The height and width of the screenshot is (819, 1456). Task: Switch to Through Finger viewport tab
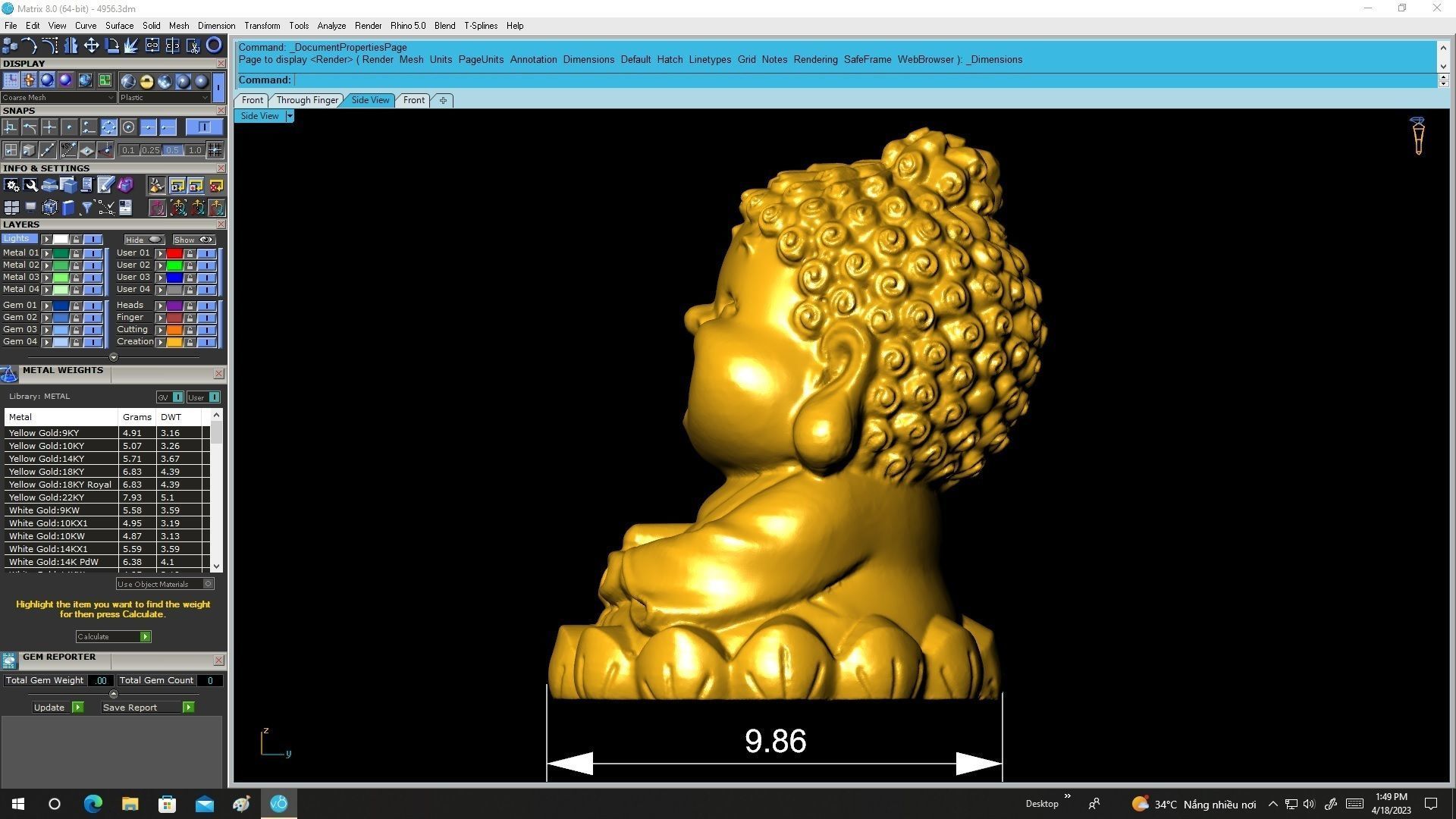pyautogui.click(x=307, y=100)
